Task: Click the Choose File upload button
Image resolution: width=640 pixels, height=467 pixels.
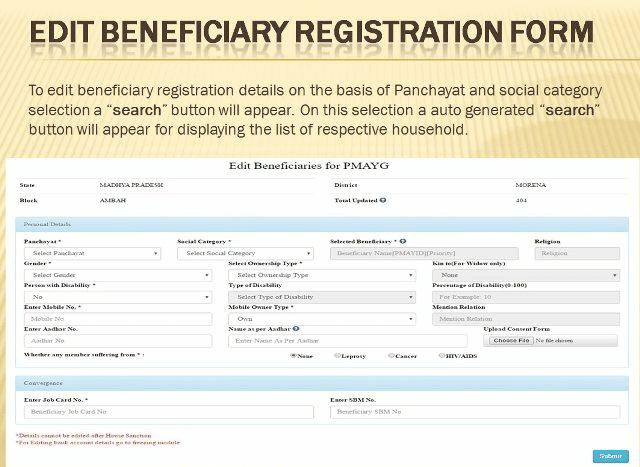Action: point(511,341)
